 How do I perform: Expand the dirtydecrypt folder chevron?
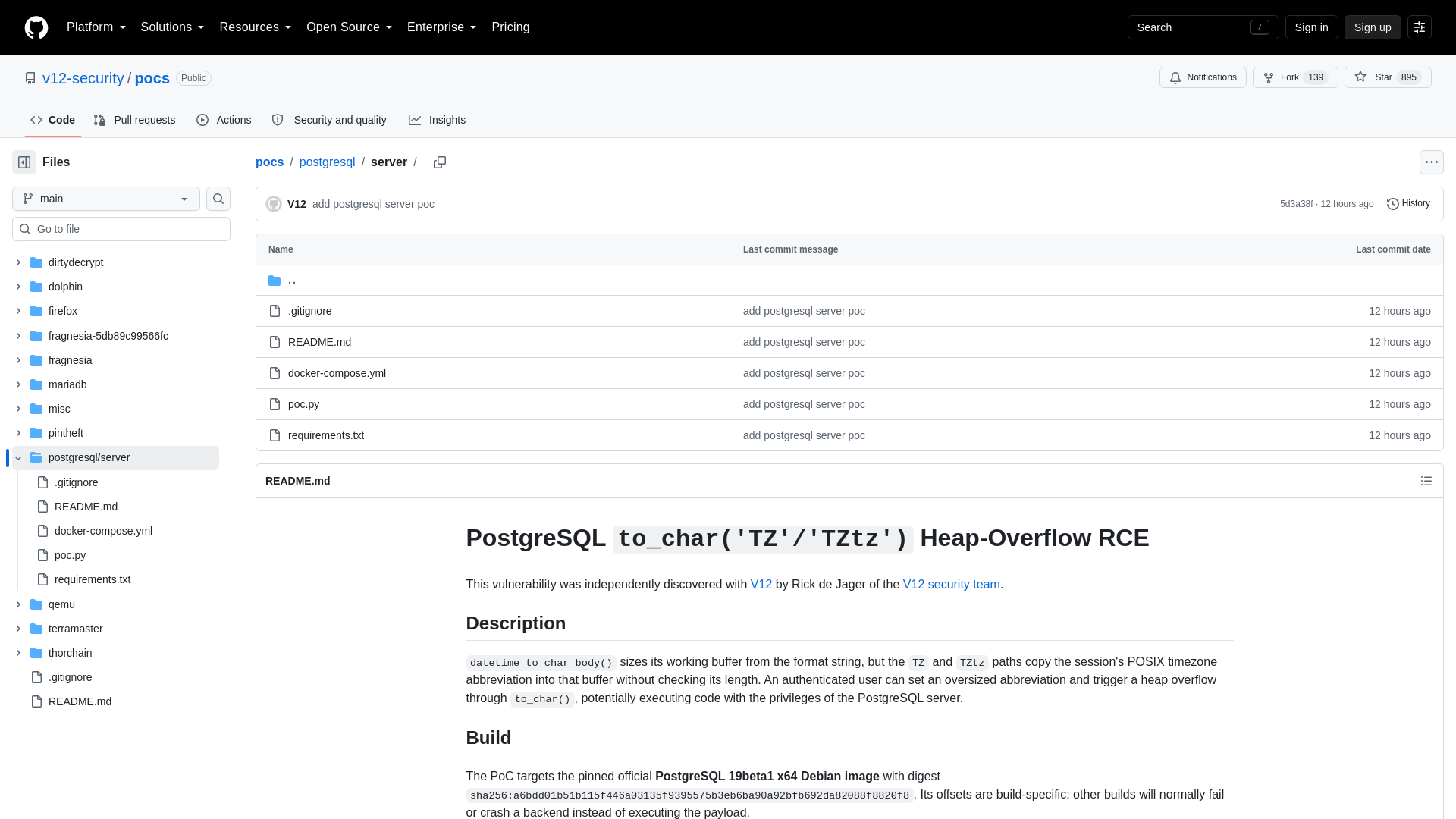18,262
